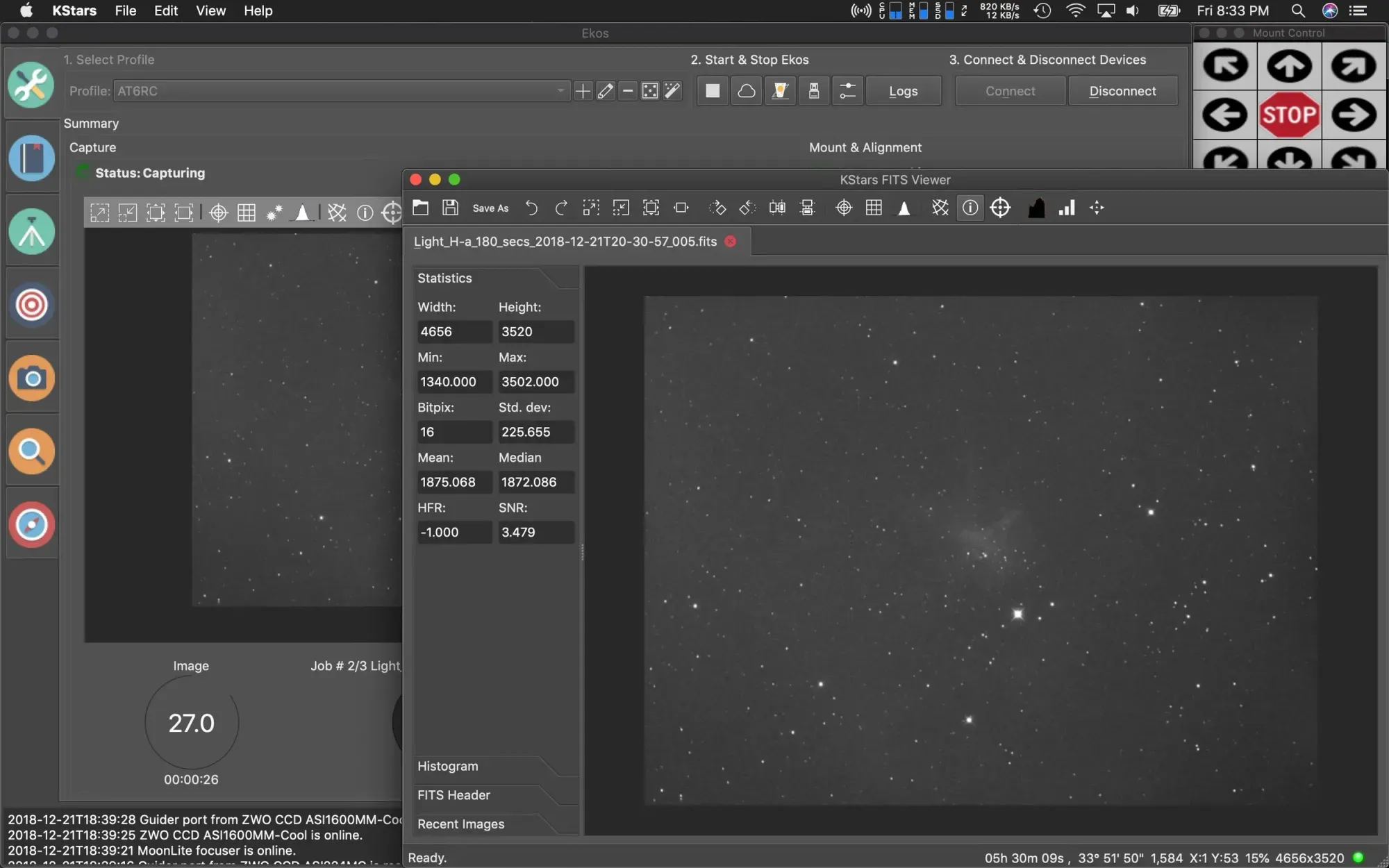Toggle the highlighted info statistics button
Viewport: 1389px width, 868px height.
(970, 208)
